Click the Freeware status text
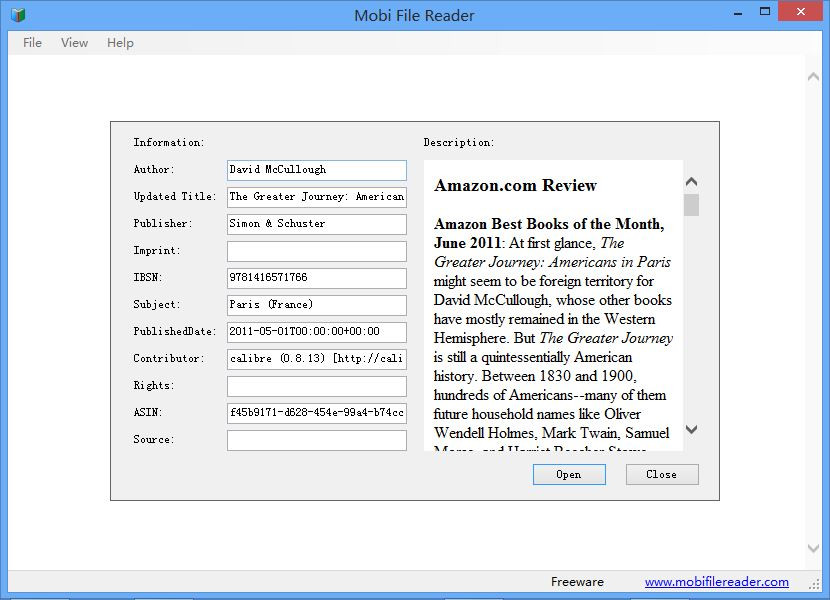This screenshot has height=600, width=830. click(577, 582)
